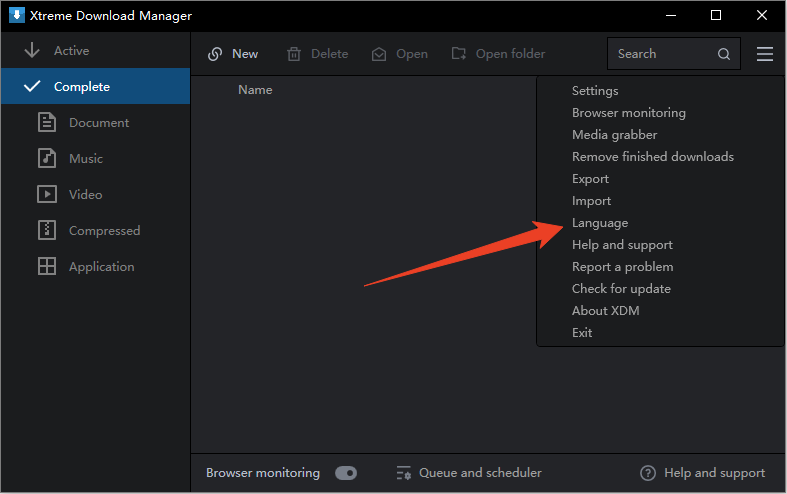Screen dimensions: 787x494
Task: Minimize the Xtreme Download Manager window
Action: click(x=671, y=15)
